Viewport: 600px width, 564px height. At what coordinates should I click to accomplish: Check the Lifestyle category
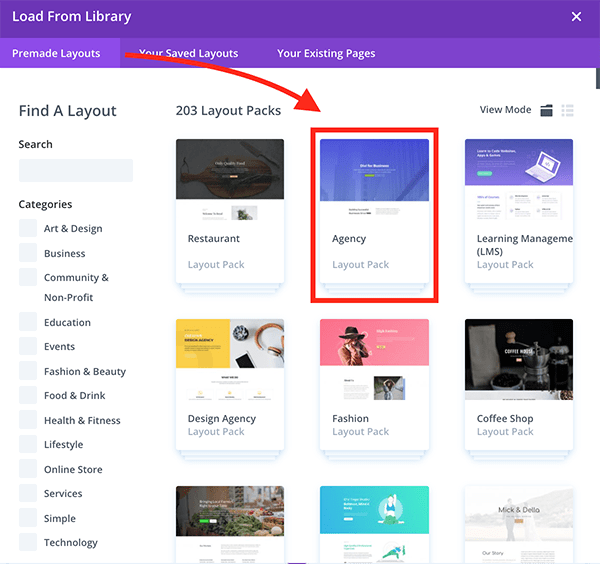(28, 444)
